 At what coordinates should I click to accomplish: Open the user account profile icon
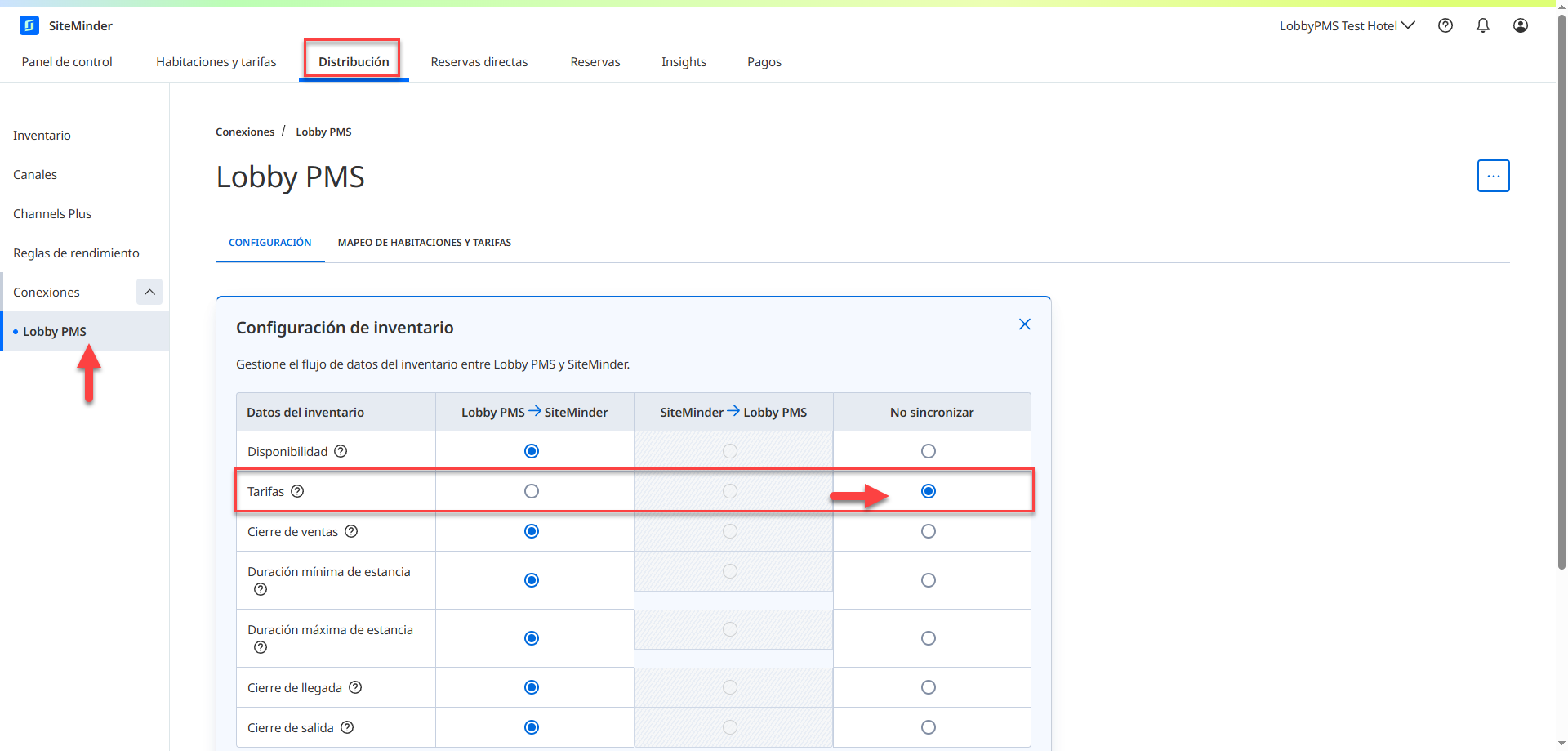pyautogui.click(x=1521, y=25)
